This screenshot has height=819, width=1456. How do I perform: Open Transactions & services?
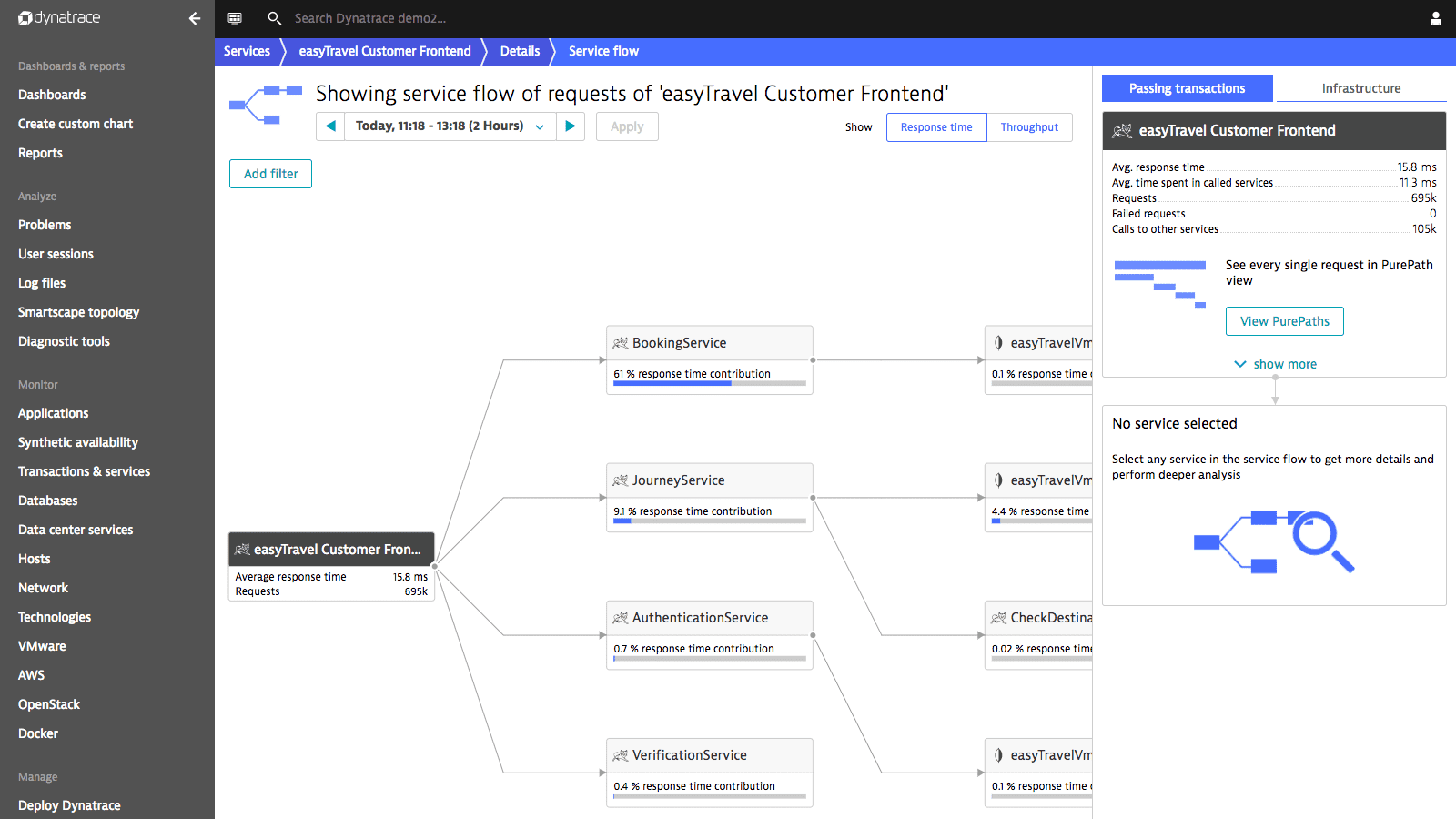point(84,471)
